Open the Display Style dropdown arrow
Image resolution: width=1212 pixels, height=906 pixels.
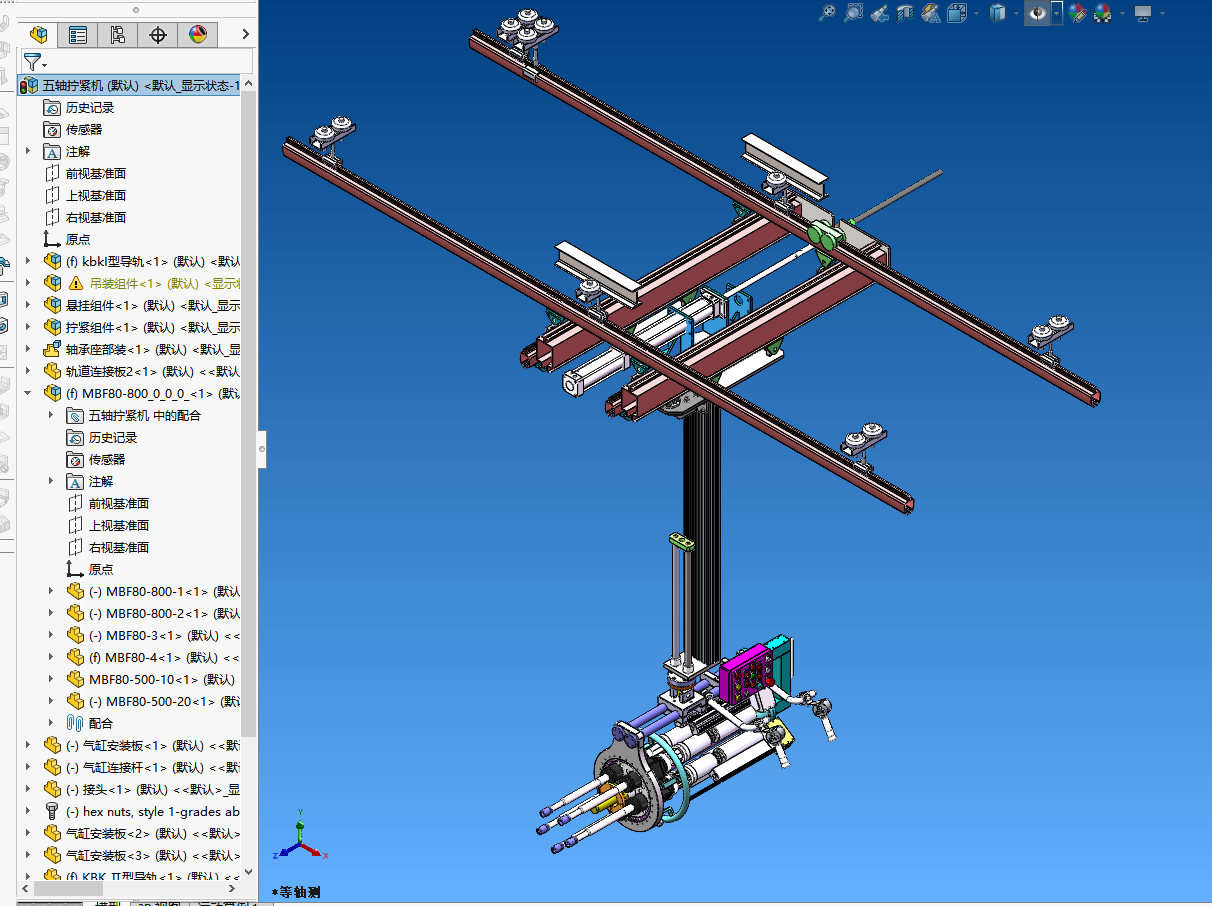(1016, 13)
